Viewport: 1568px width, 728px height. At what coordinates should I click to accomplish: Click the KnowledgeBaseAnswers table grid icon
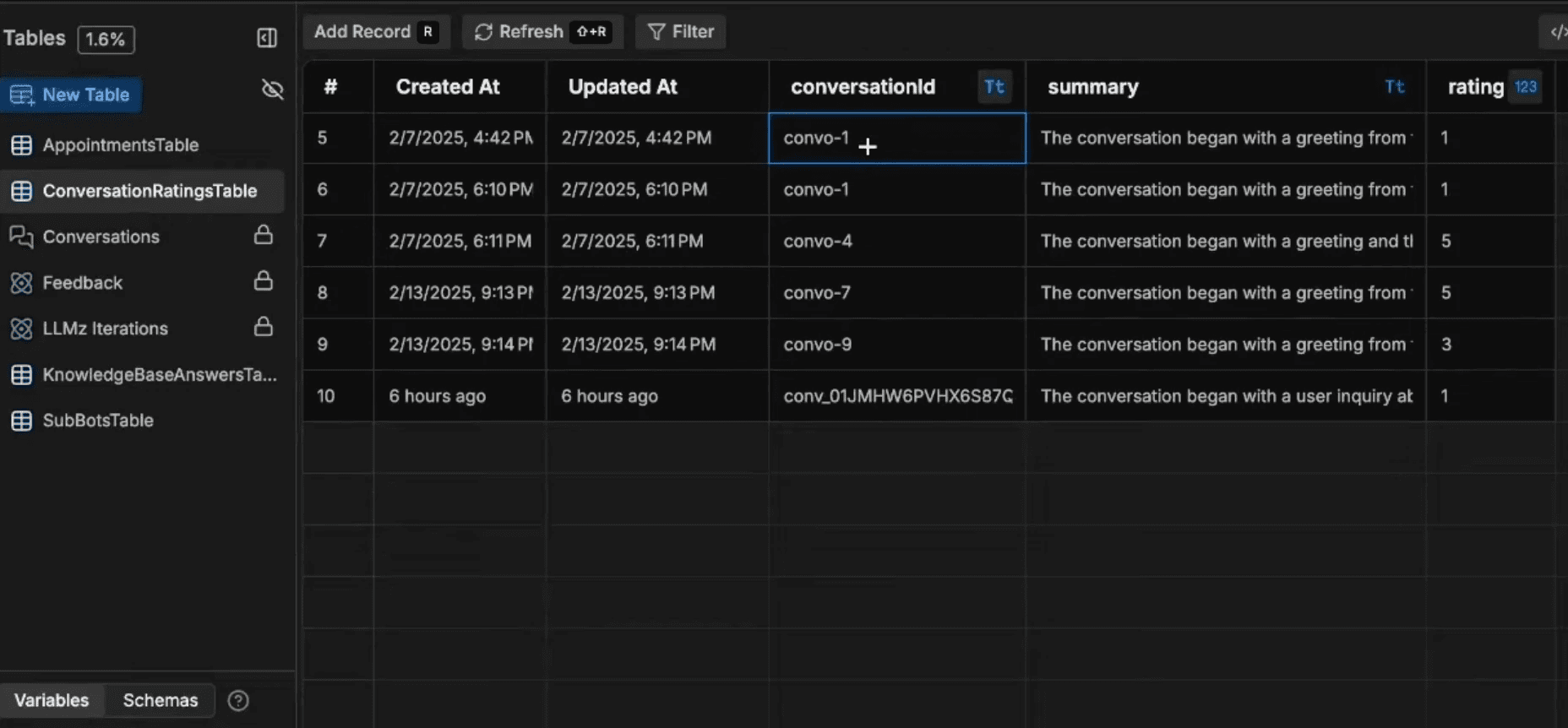pyautogui.click(x=21, y=374)
